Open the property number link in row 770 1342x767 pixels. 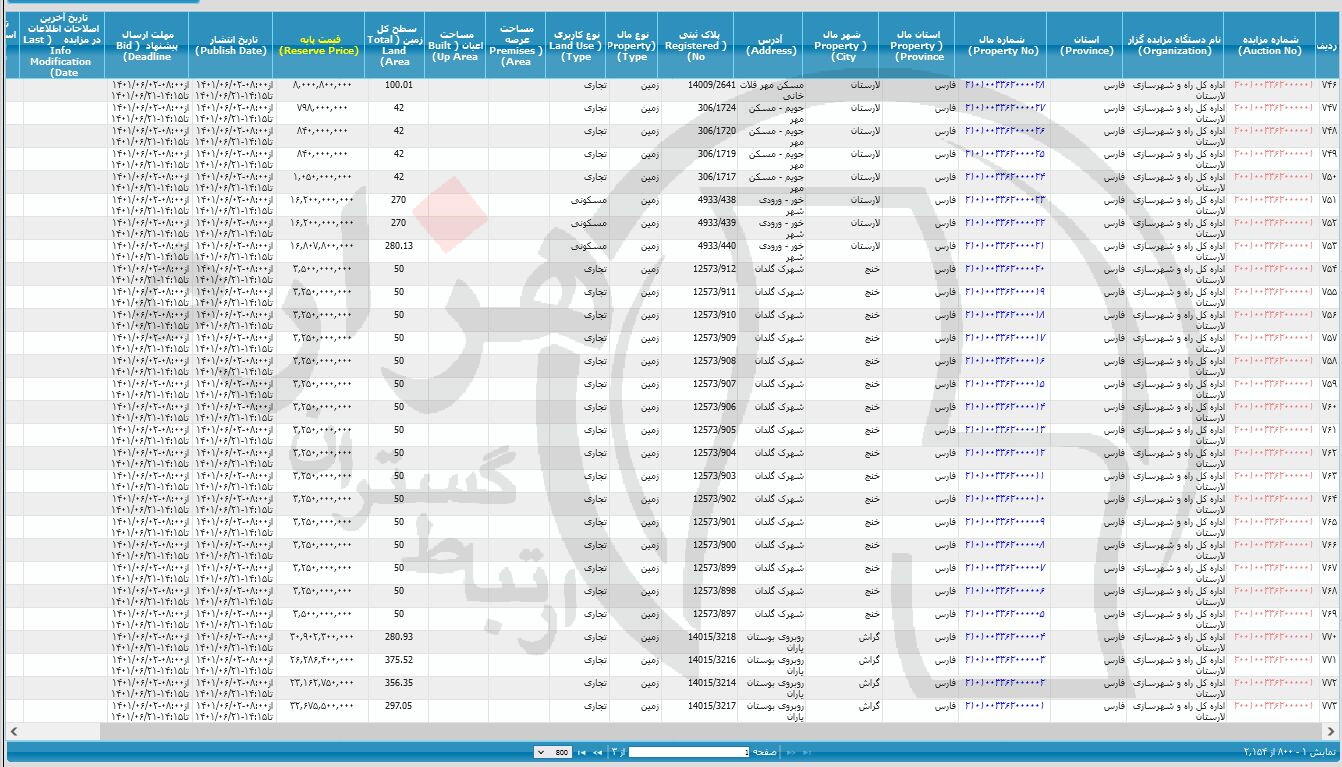coord(1005,636)
